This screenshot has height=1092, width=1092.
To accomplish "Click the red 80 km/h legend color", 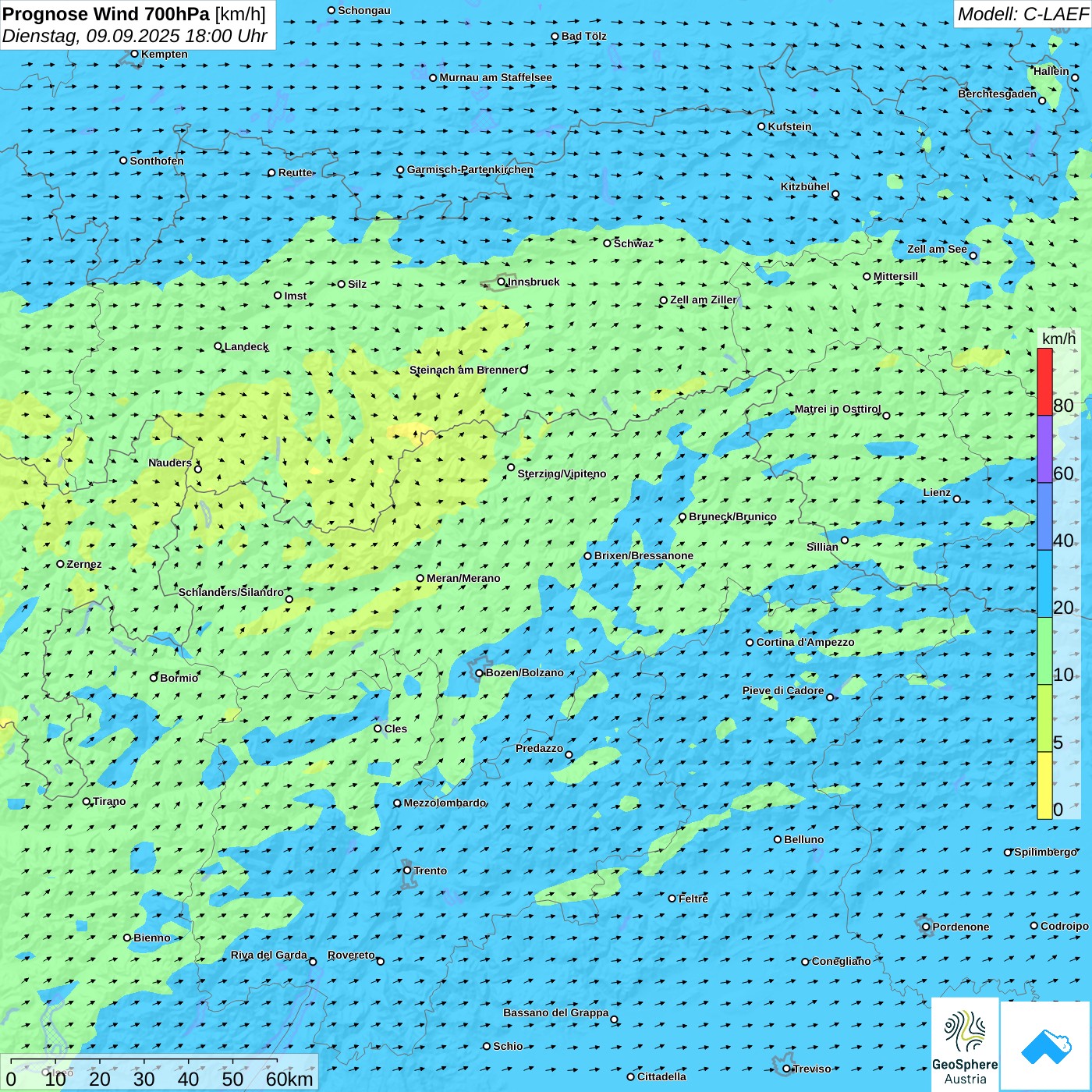I will click(x=1044, y=381).
